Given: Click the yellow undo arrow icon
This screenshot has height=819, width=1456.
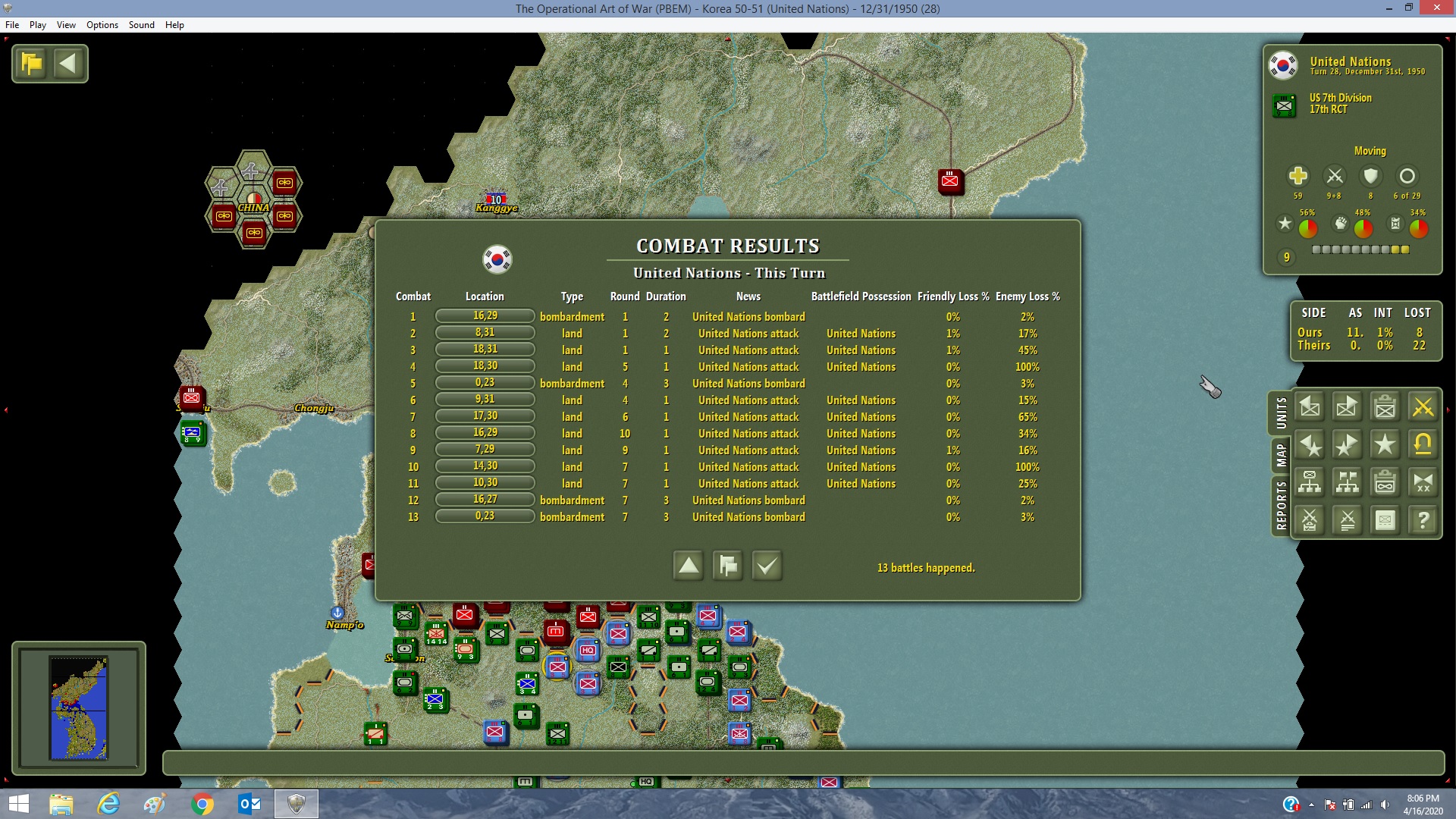Looking at the screenshot, I should click(x=1423, y=445).
